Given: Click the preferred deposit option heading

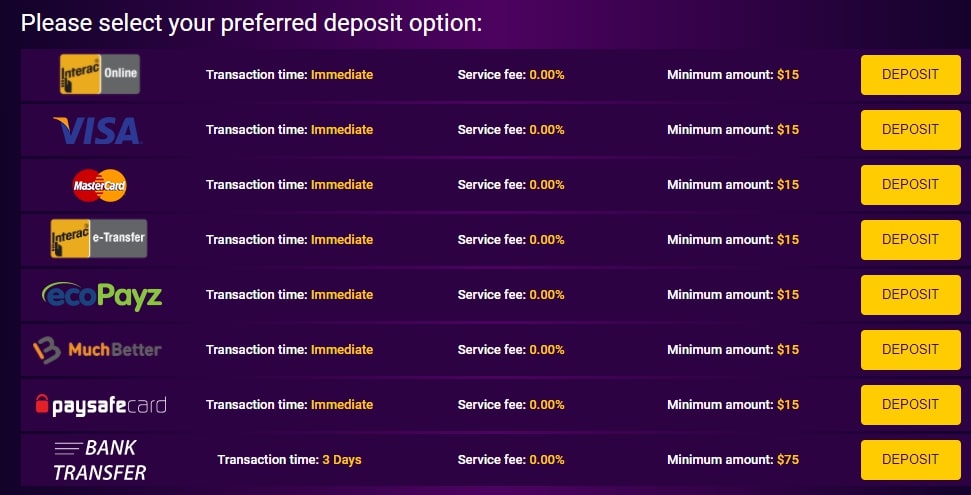Looking at the screenshot, I should pos(251,22).
